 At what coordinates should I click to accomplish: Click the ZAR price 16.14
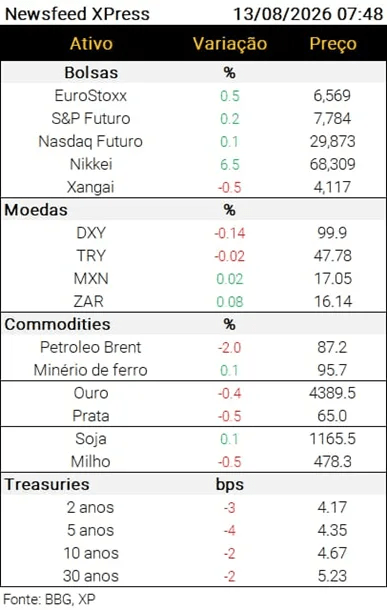[x=333, y=302]
